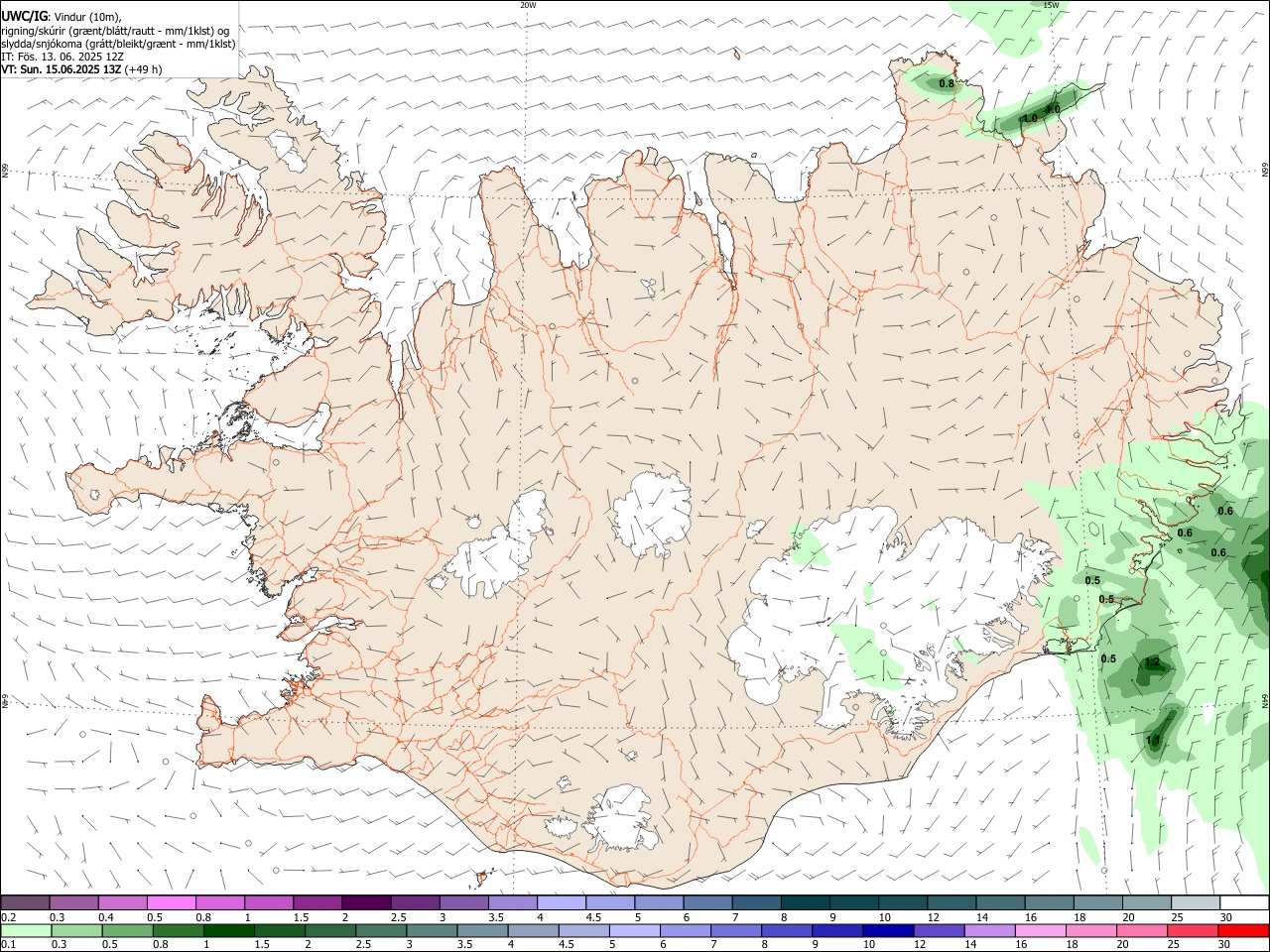Screen dimensions: 1270x952
Task: Click the rain legend swatch starting at 2.5
Action: [x=381, y=930]
